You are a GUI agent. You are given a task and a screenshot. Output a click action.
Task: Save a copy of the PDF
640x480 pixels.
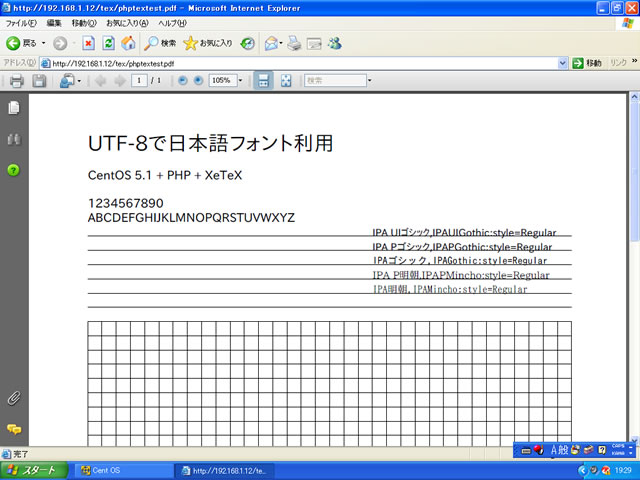click(x=39, y=80)
